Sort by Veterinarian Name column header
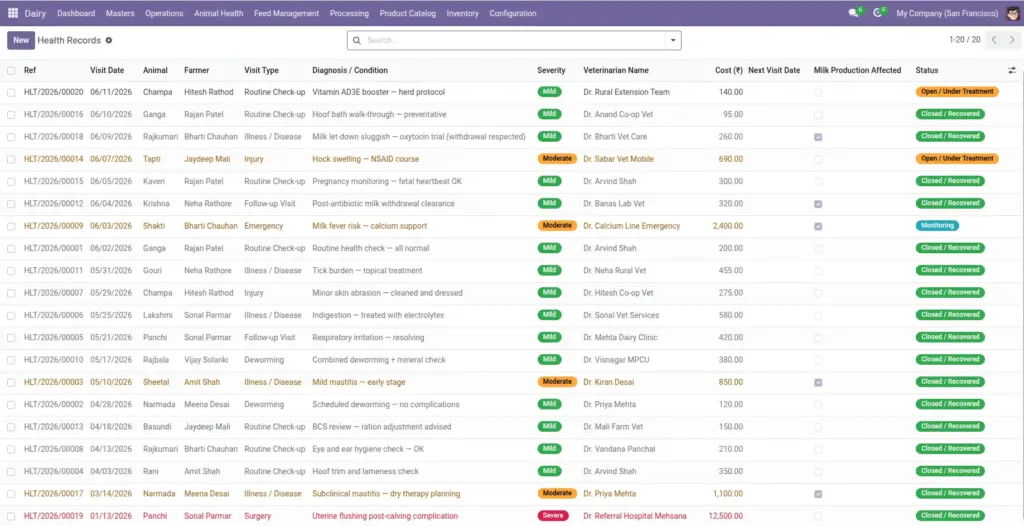Screen dimensions: 1024x526 (616, 71)
